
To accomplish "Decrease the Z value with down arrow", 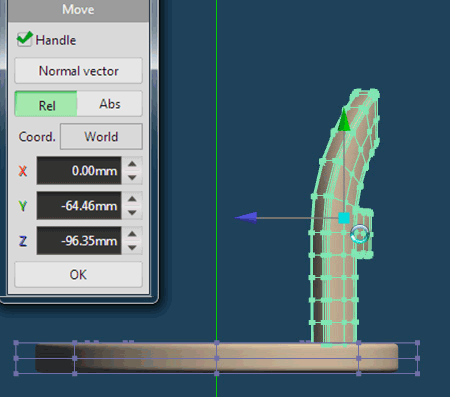I will [132, 248].
